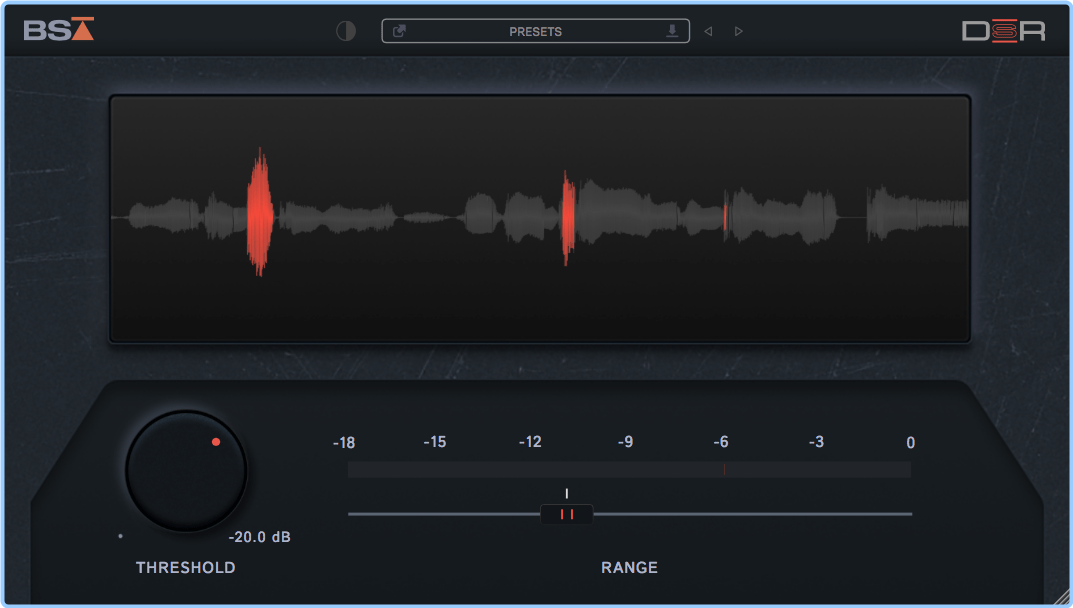The image size is (1073, 608).
Task: Click the -18 scale marking
Action: pos(344,443)
